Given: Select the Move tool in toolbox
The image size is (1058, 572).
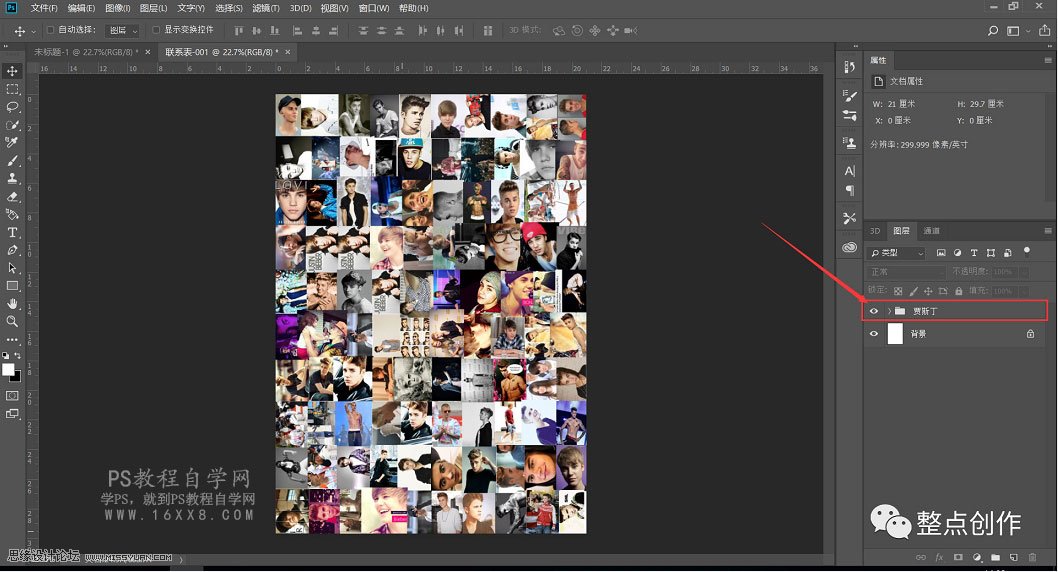Looking at the screenshot, I should pos(12,71).
